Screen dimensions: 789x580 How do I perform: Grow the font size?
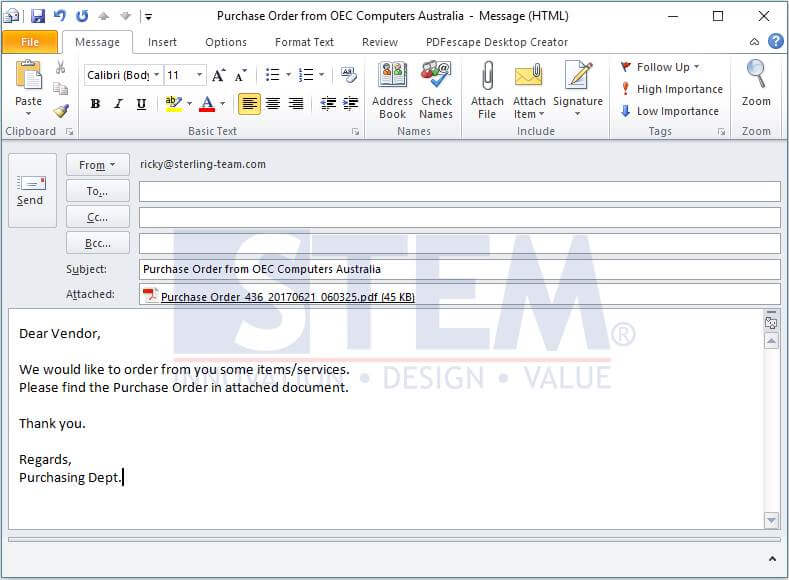pyautogui.click(x=218, y=75)
